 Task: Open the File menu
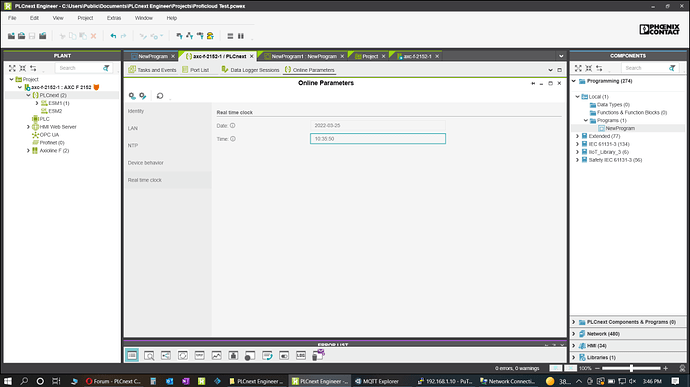[x=12, y=18]
